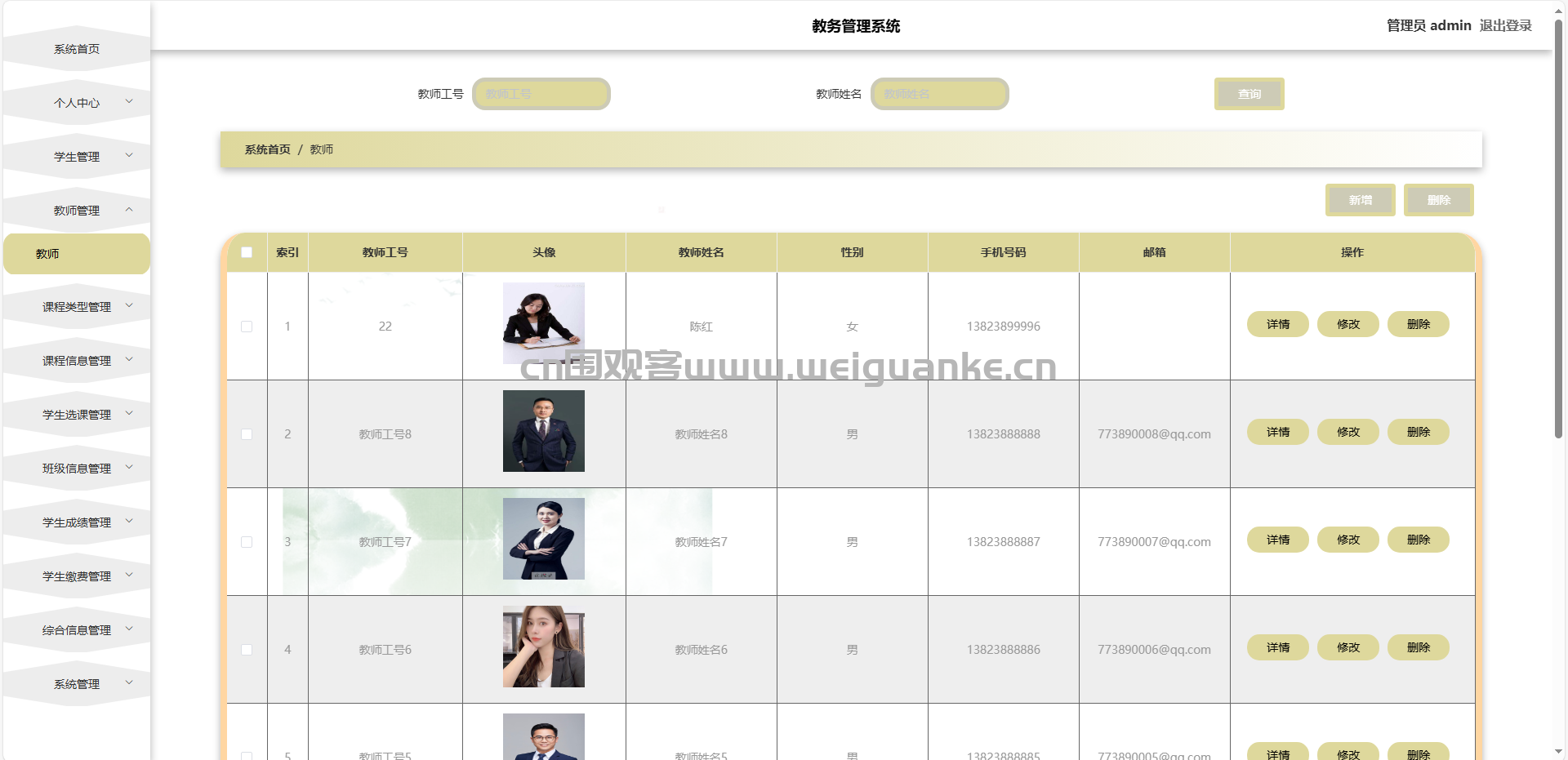Open 教师姓名8's avatar photo
Screen dimensions: 1568x760
[544, 431]
